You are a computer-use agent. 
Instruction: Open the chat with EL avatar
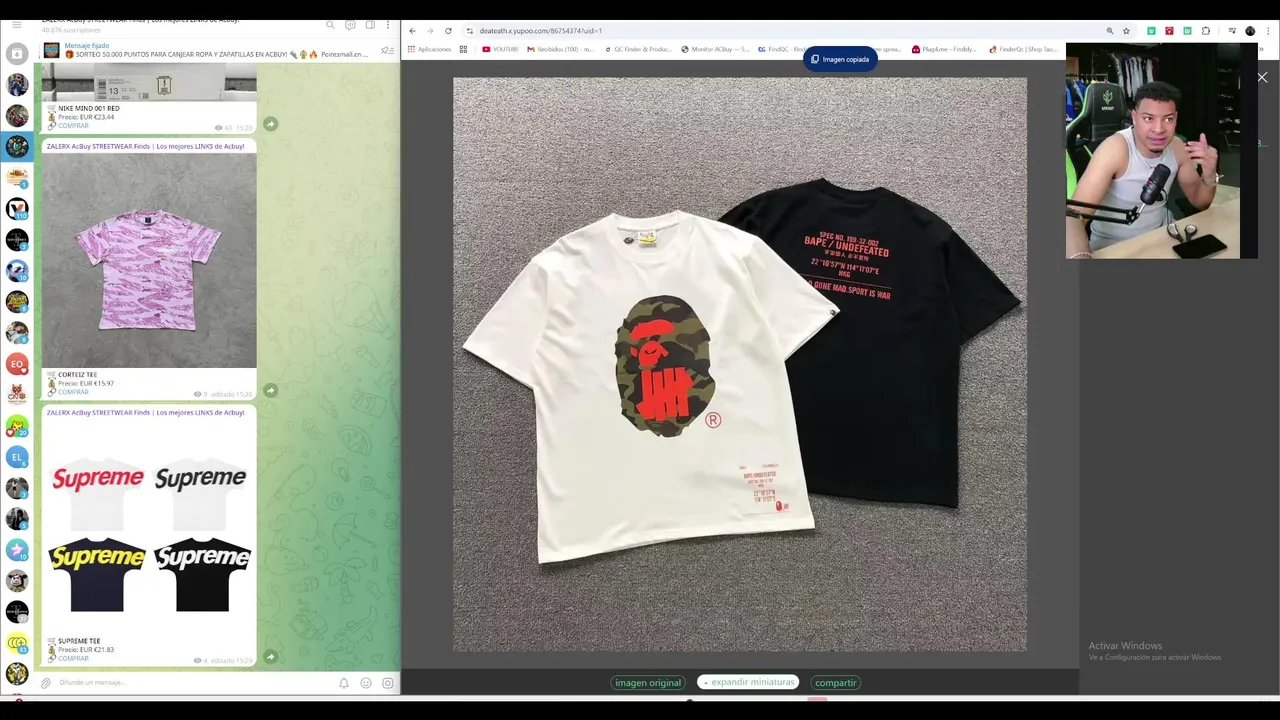[x=17, y=457]
